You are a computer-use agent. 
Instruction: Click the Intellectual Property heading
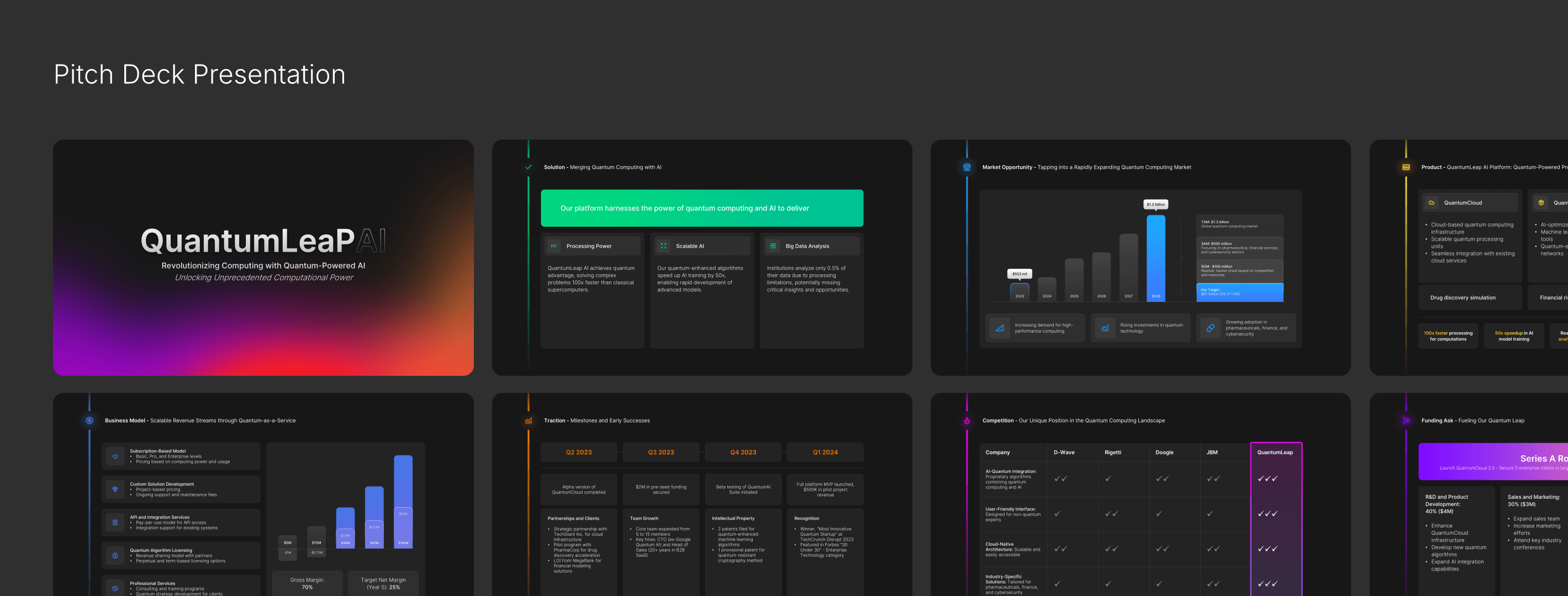733,519
